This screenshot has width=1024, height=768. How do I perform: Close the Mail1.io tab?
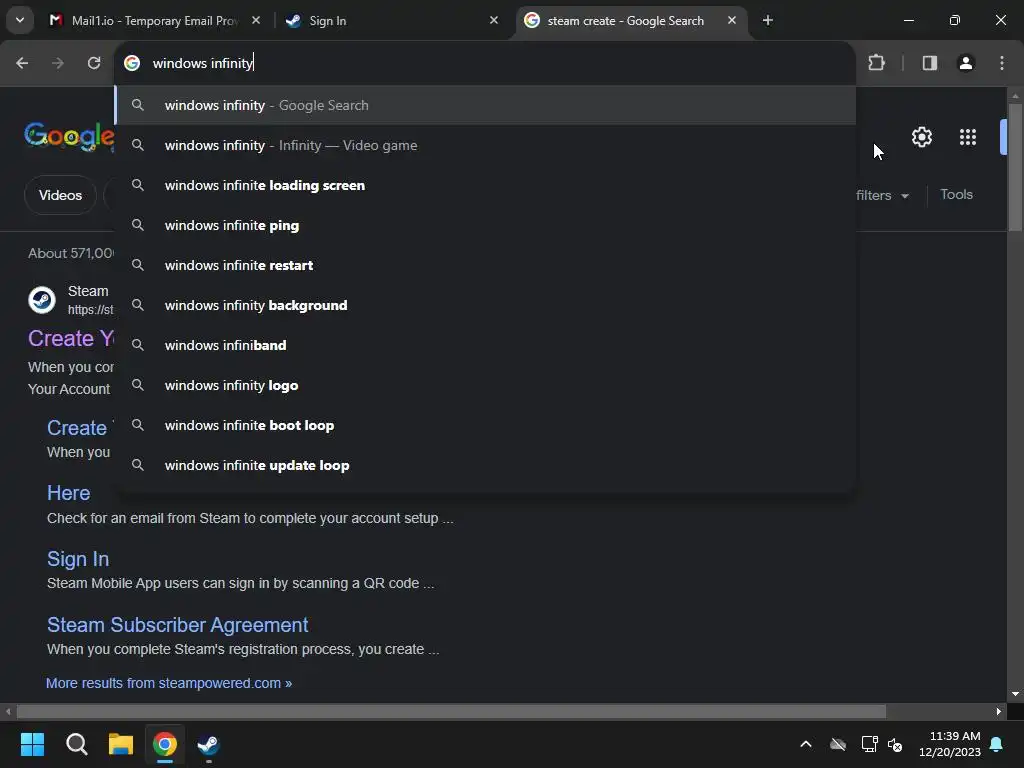coord(256,20)
